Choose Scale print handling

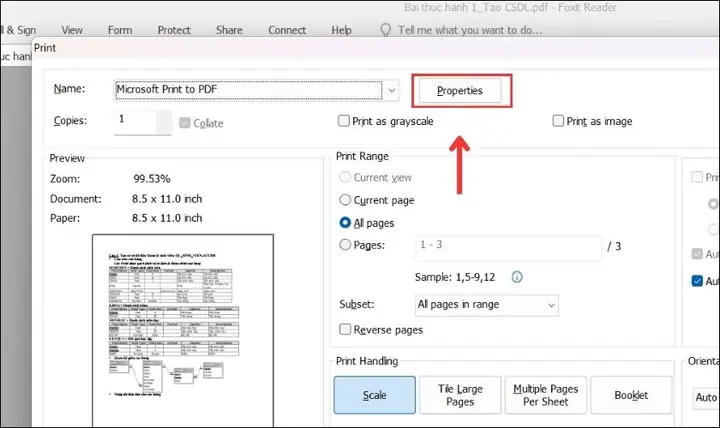375,395
